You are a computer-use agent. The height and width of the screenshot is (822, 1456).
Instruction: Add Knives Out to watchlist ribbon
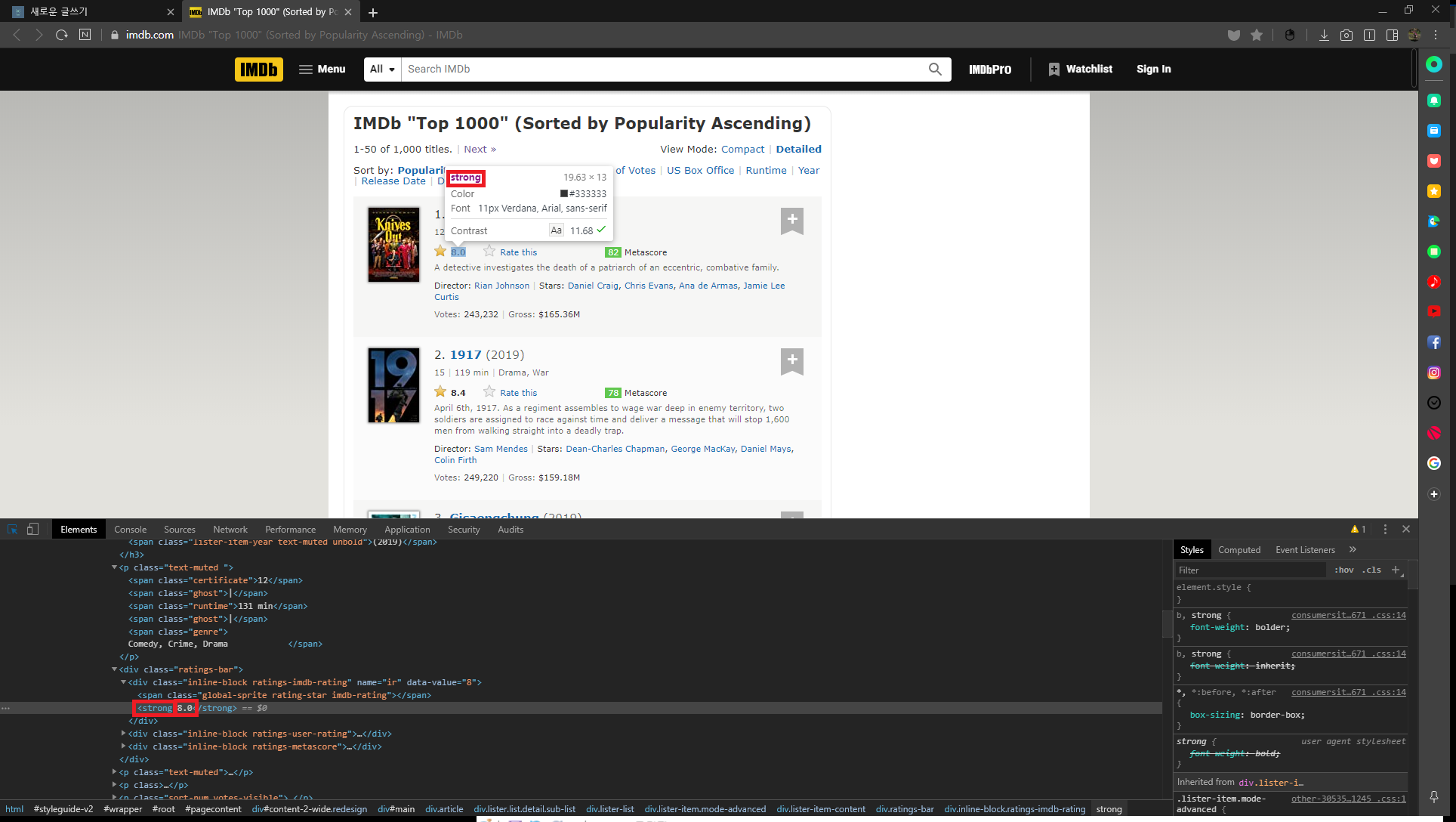[x=791, y=220]
